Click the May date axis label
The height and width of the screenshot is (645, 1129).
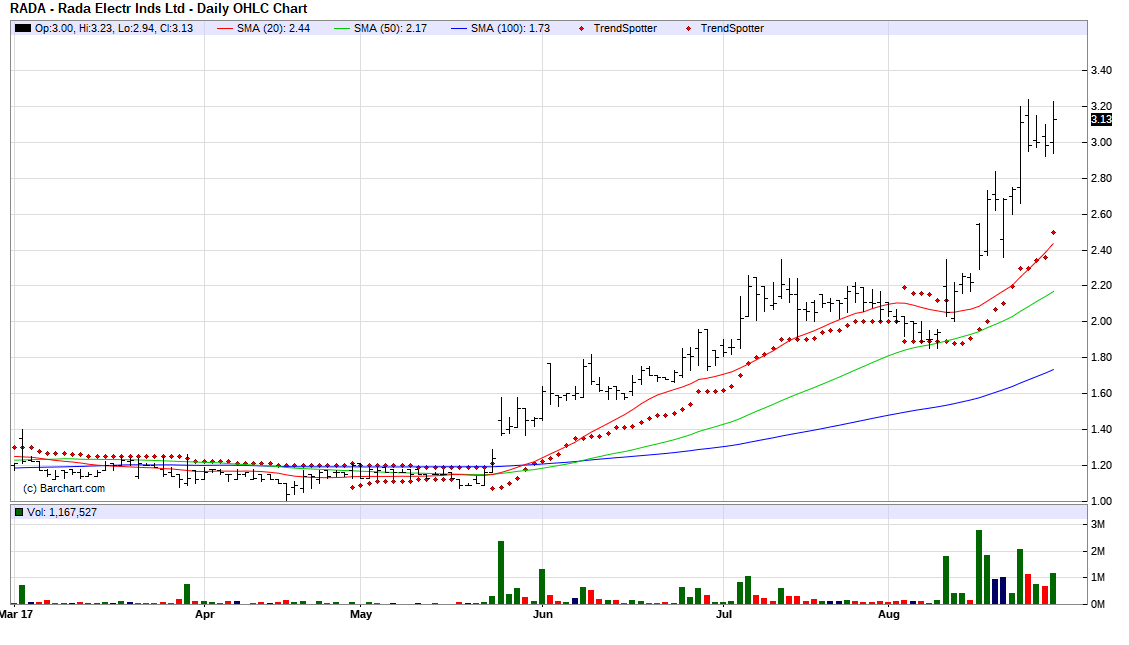click(x=361, y=615)
